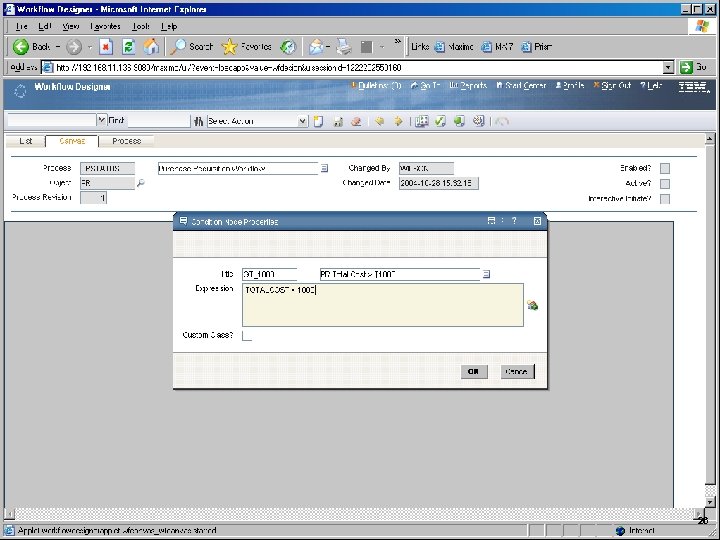Screen dimensions: 720x540
Task: Click the condition Title input field
Action: pos(270,274)
